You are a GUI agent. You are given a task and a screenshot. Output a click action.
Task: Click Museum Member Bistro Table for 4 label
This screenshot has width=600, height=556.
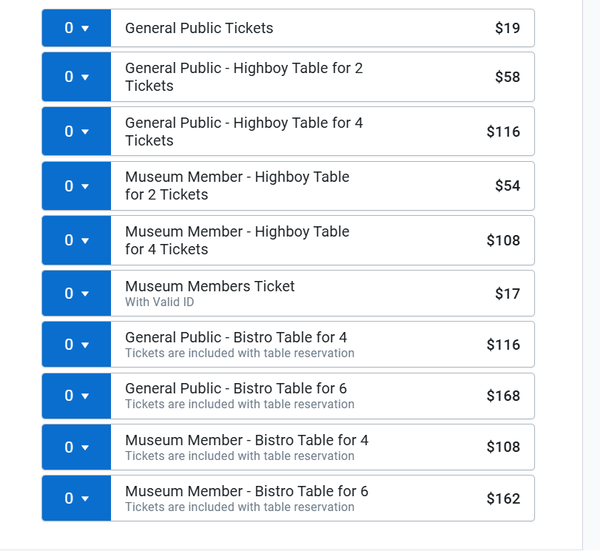(x=246, y=440)
